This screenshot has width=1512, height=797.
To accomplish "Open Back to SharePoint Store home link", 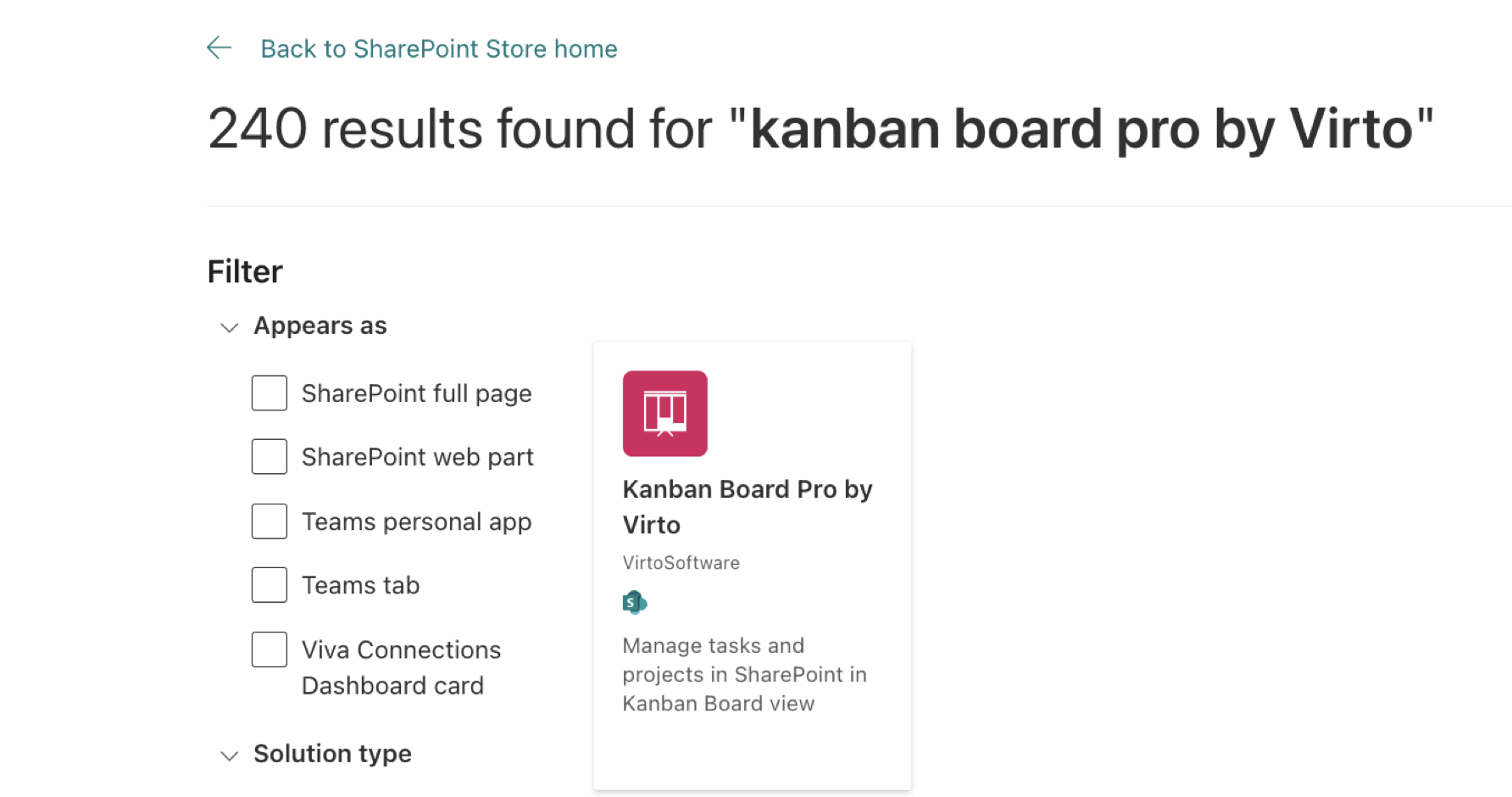I will tap(438, 48).
